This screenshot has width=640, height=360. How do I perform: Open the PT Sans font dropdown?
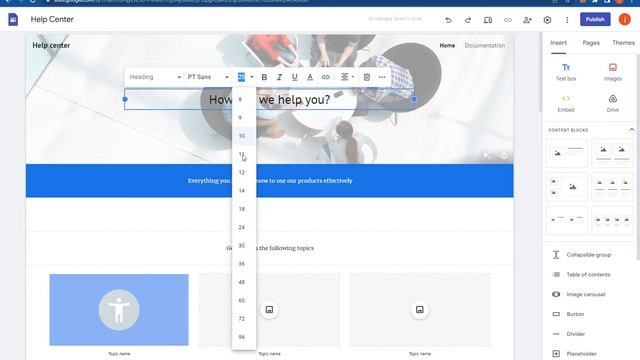208,77
